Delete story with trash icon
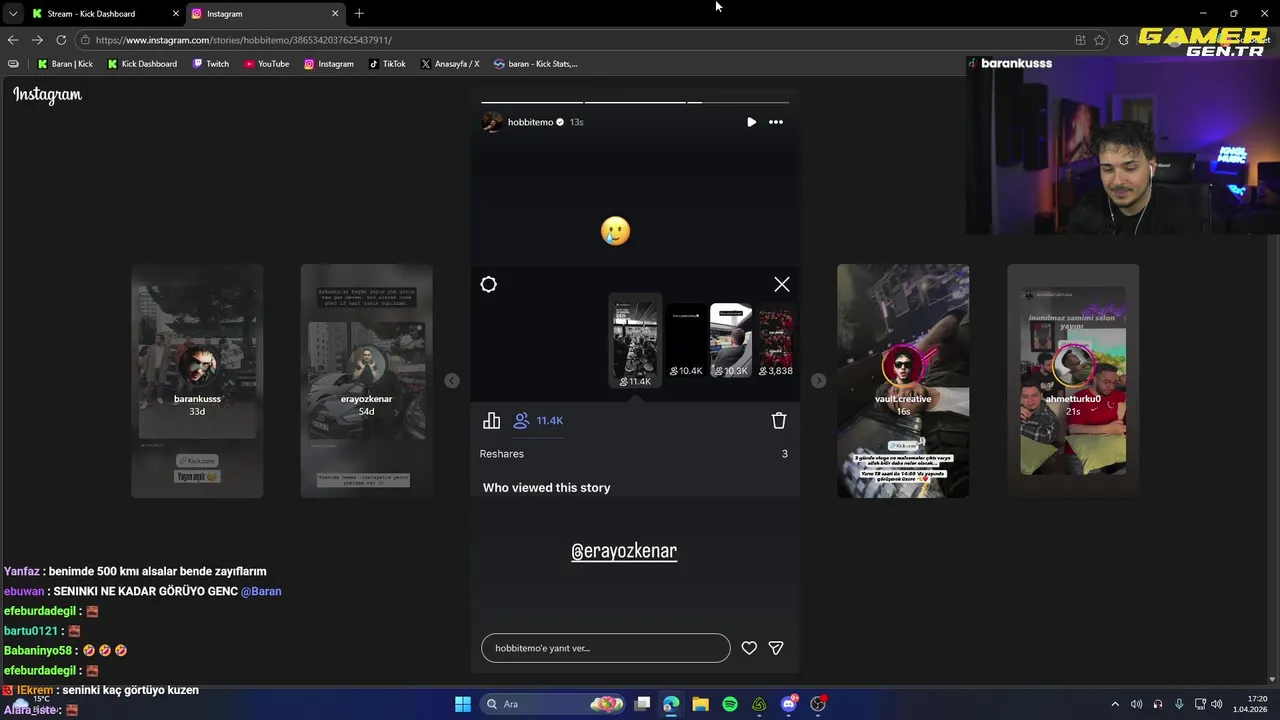Image resolution: width=1280 pixels, height=720 pixels. 779,421
